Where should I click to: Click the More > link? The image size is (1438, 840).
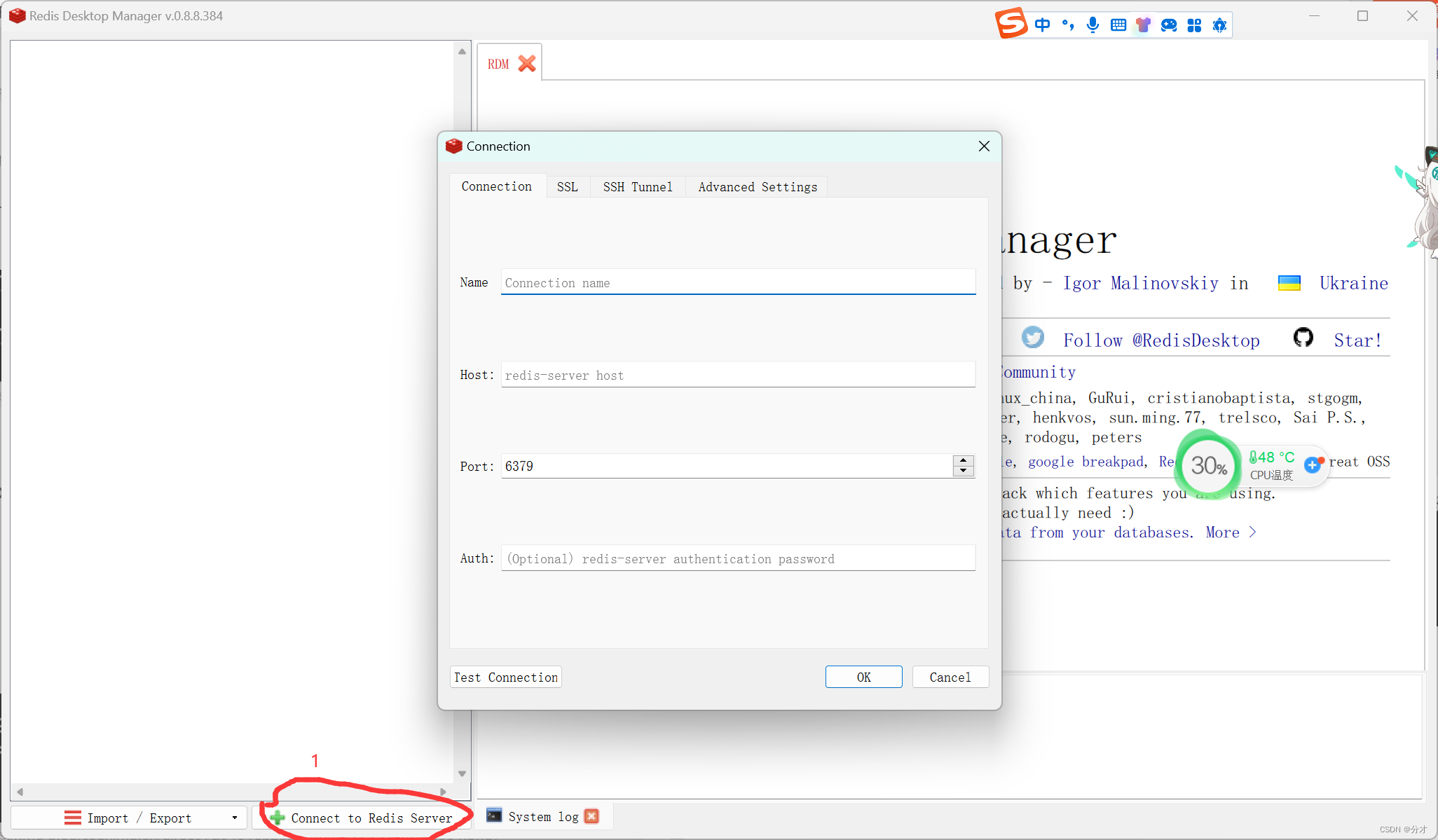pos(1231,532)
